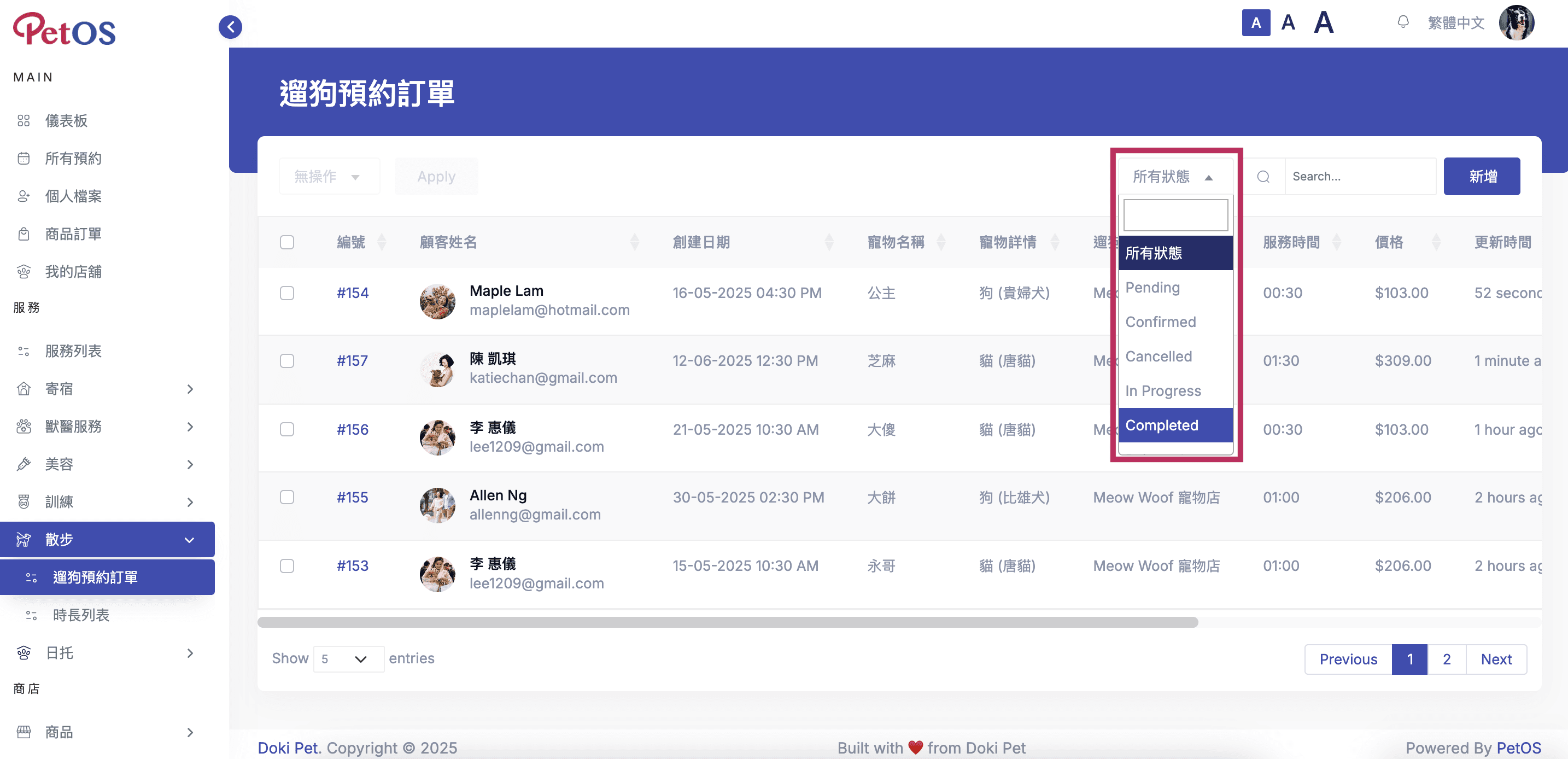This screenshot has width=1568, height=759.
Task: Tick the checkbox for order #154
Action: (286, 294)
